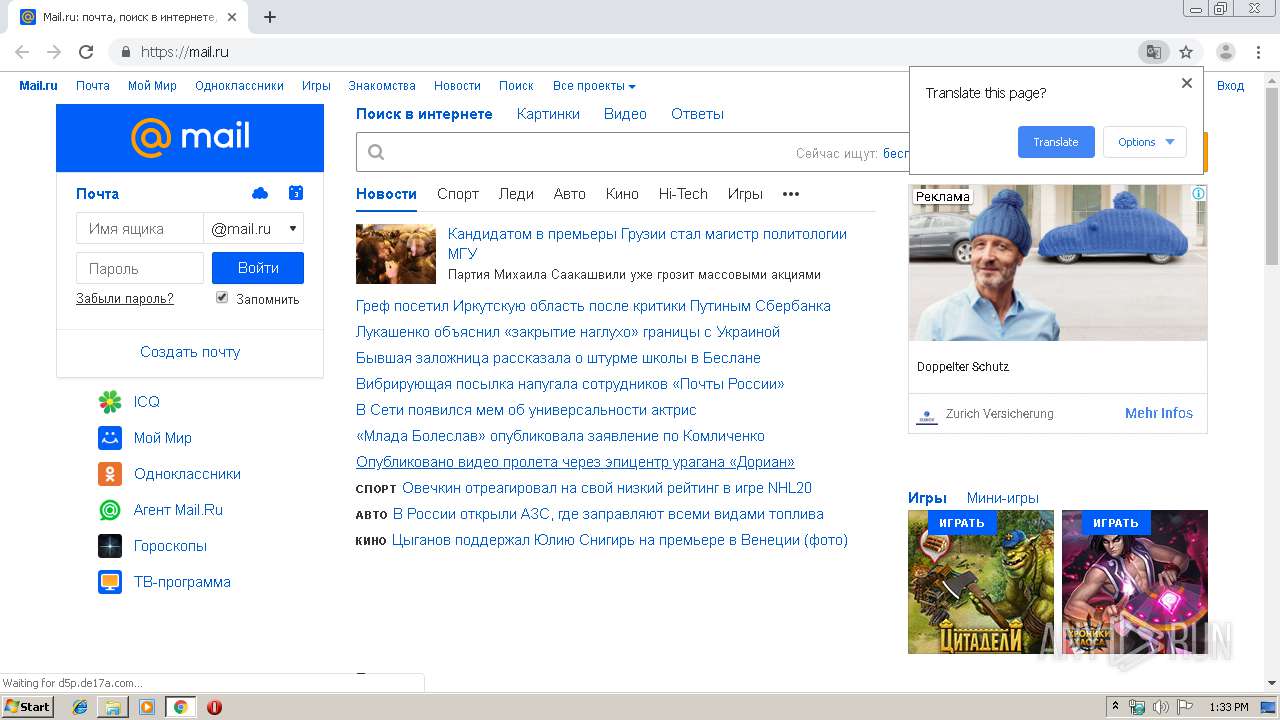
Task: Click the ICQ flower icon
Action: [110, 402]
